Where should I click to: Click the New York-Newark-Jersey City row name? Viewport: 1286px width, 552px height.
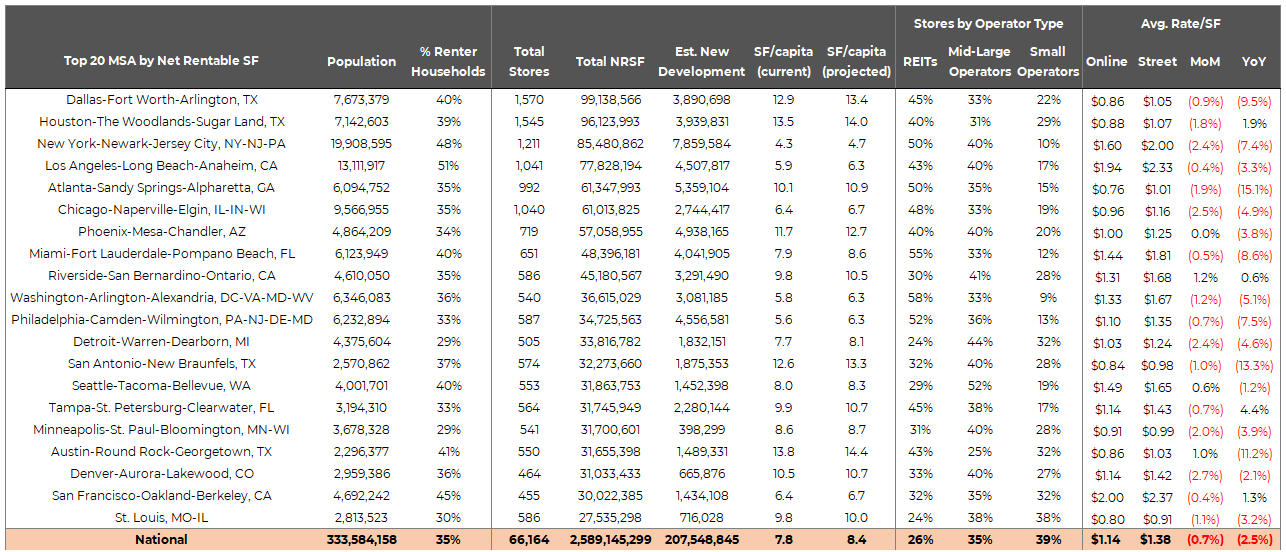161,144
